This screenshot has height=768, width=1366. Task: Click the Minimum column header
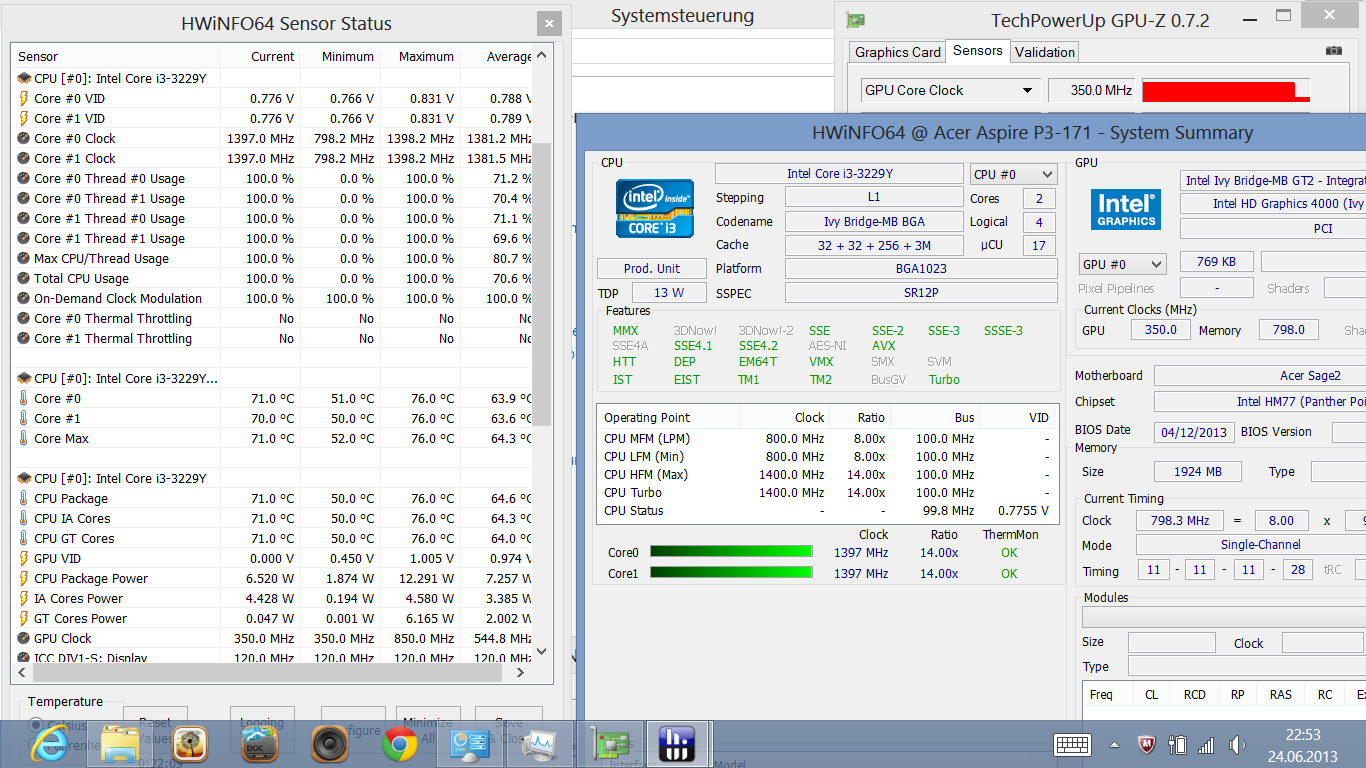coord(339,56)
